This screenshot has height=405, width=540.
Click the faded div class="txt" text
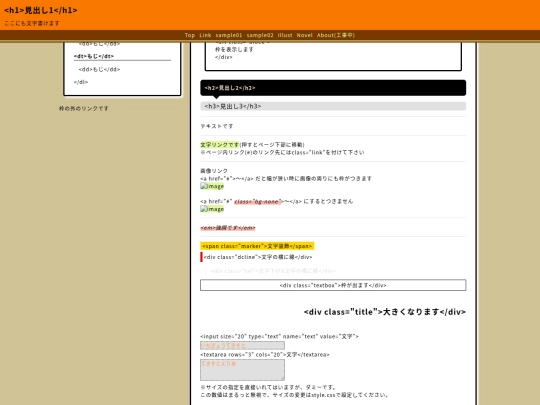[273, 271]
